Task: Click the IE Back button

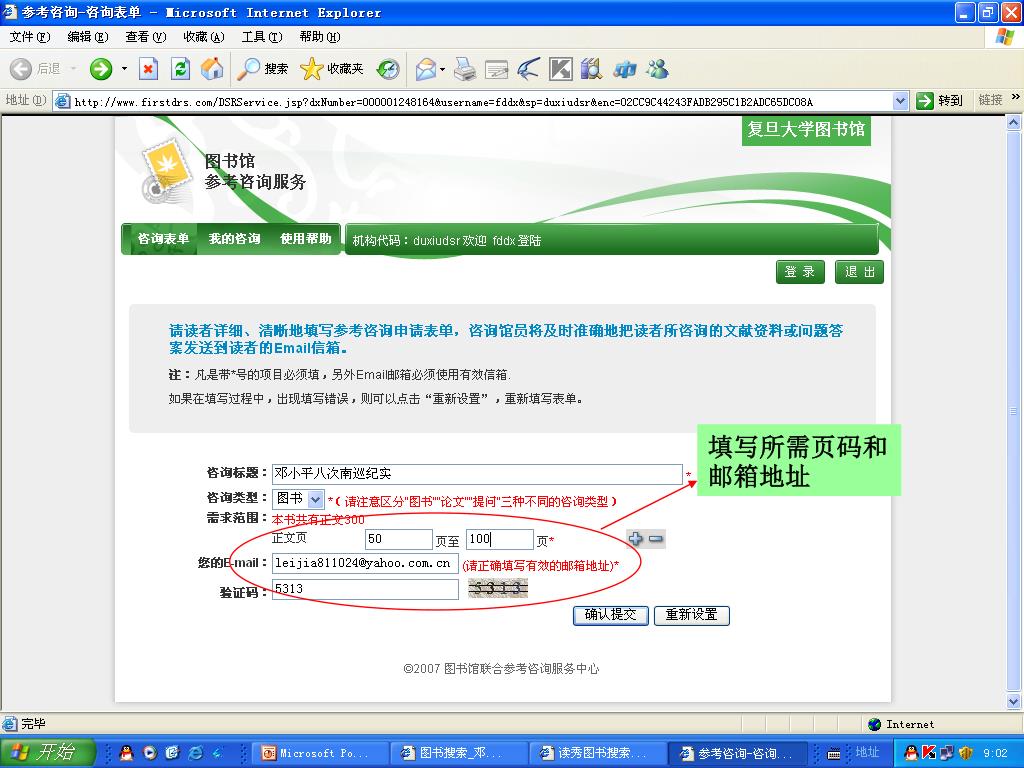Action: point(35,69)
